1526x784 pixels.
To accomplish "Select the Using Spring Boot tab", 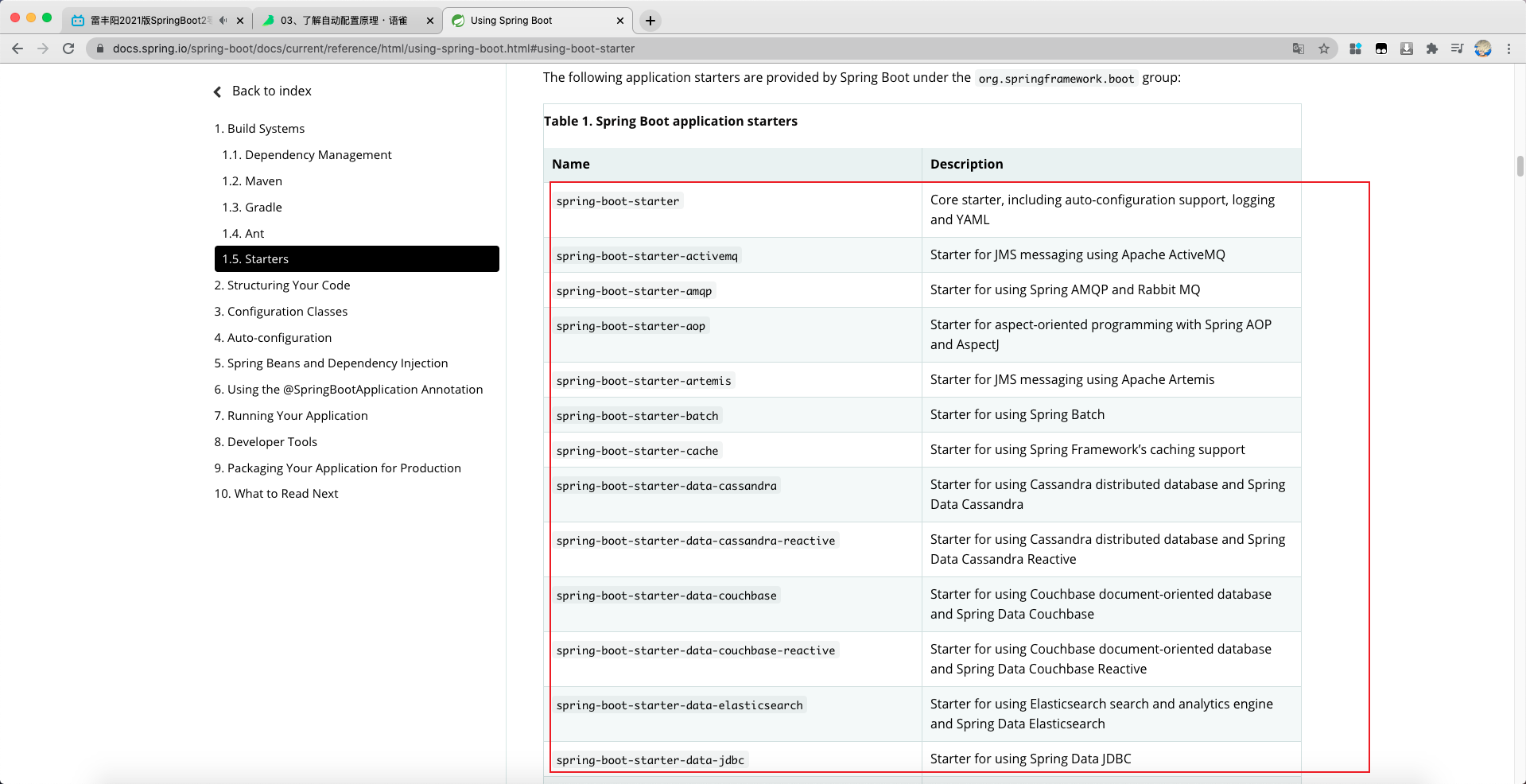I will point(538,21).
